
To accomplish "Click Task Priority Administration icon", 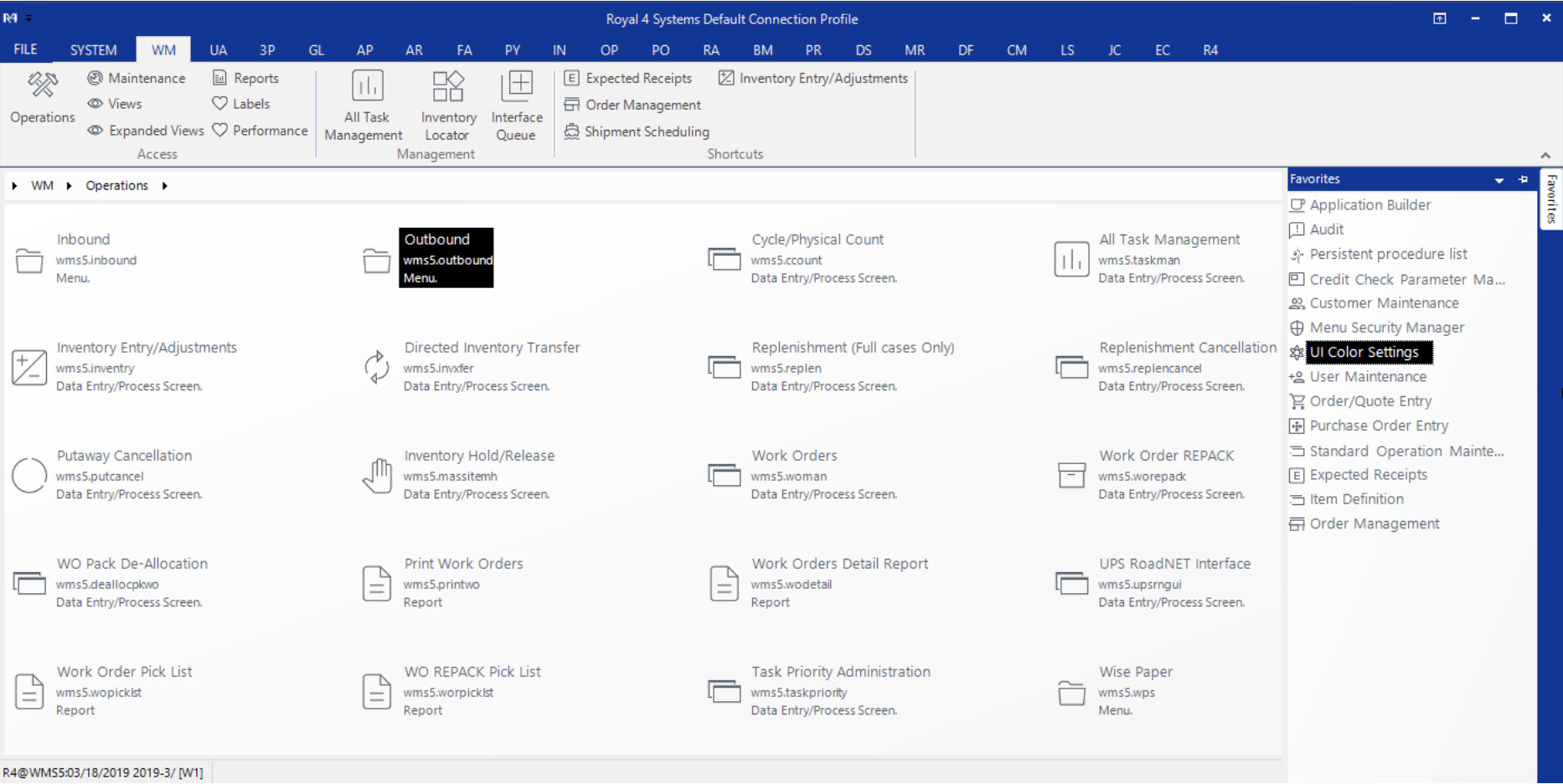I will (x=725, y=691).
